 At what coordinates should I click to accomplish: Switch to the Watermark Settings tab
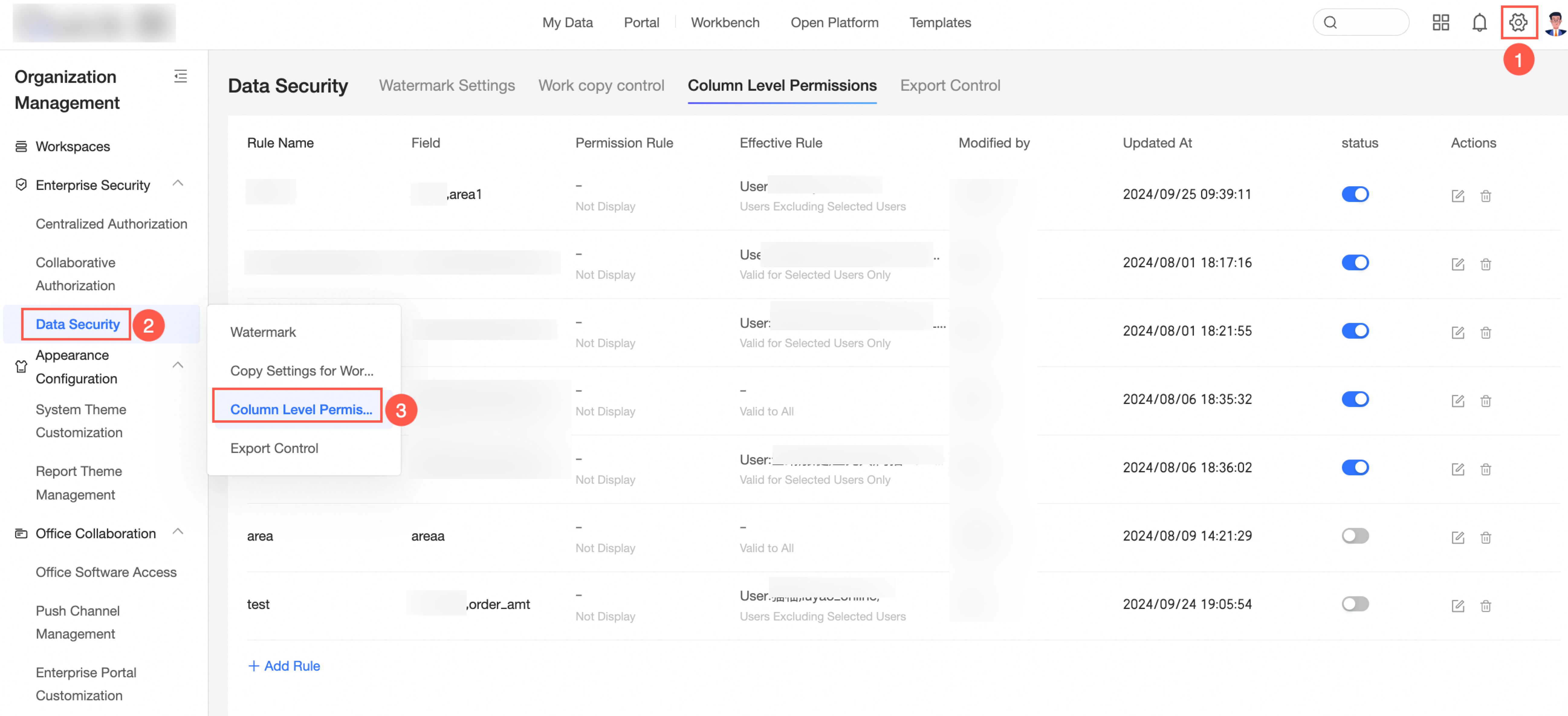(x=446, y=85)
